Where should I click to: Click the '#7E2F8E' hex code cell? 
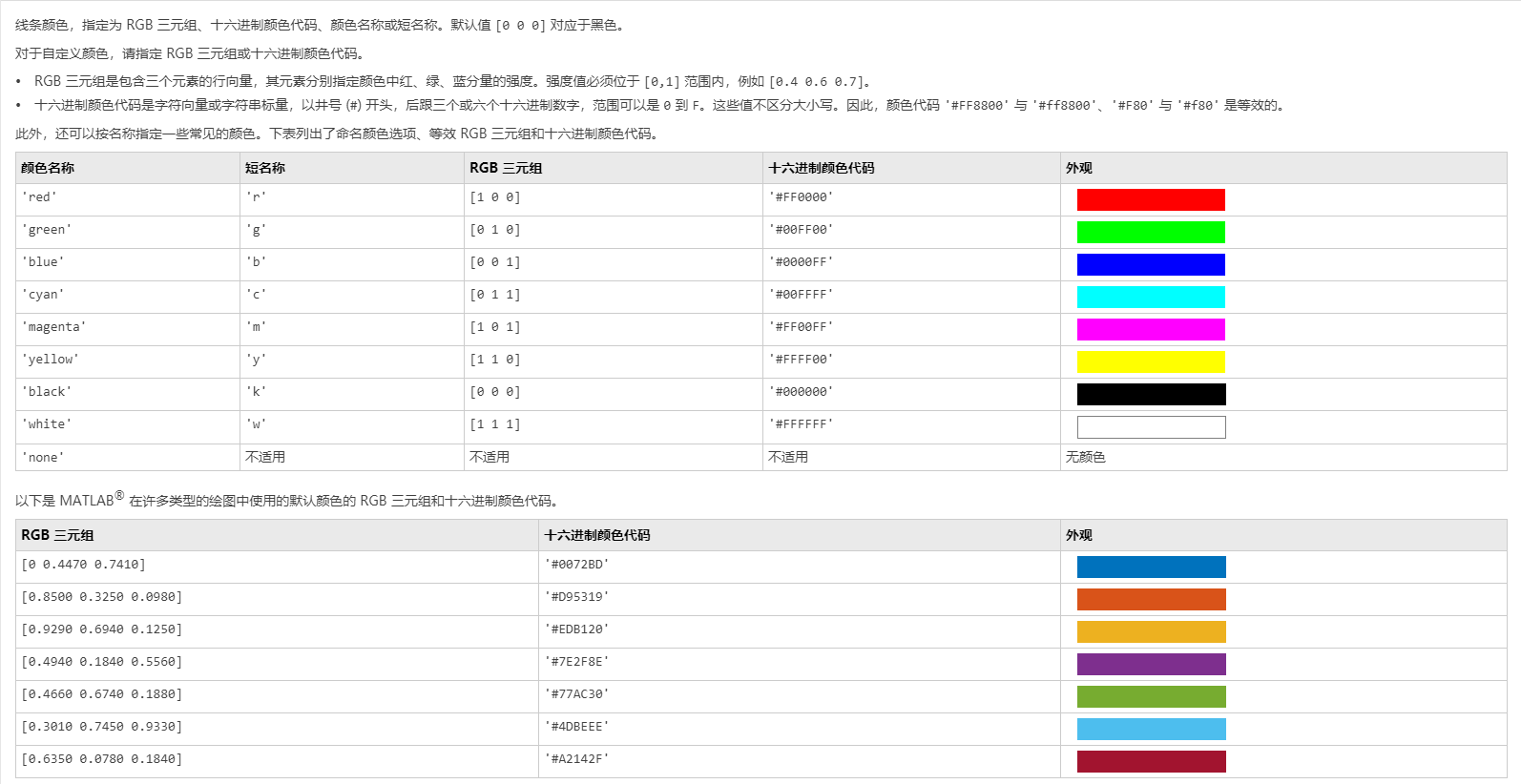800,665
